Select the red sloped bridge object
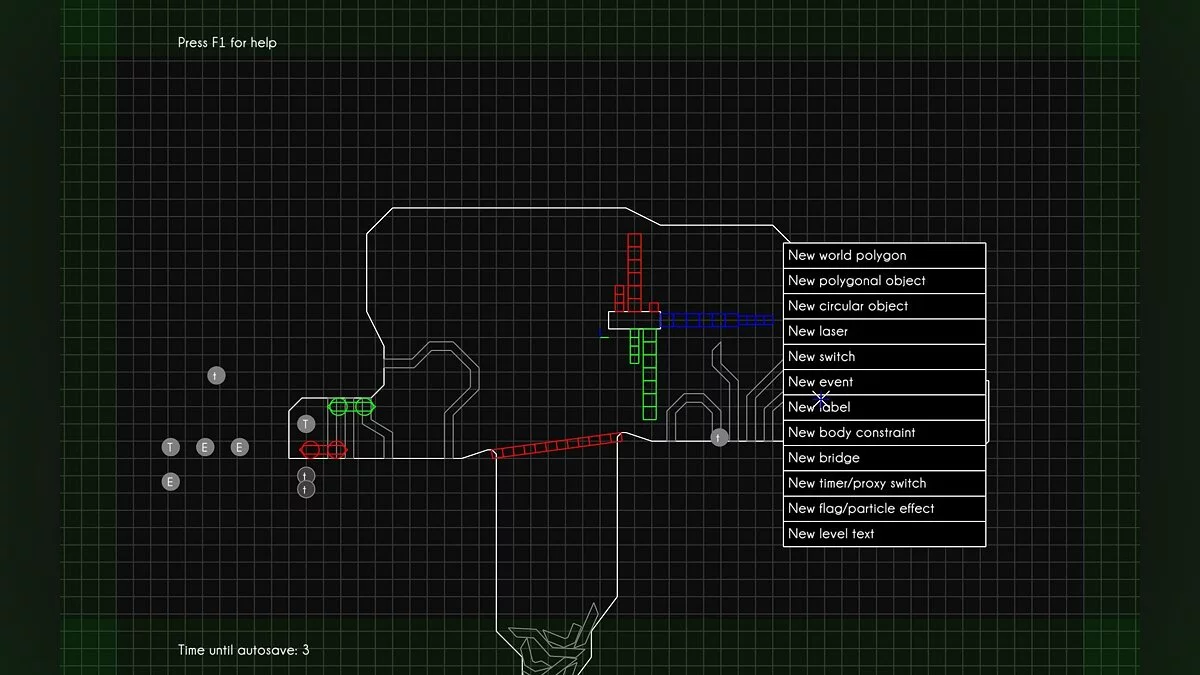 (558, 446)
